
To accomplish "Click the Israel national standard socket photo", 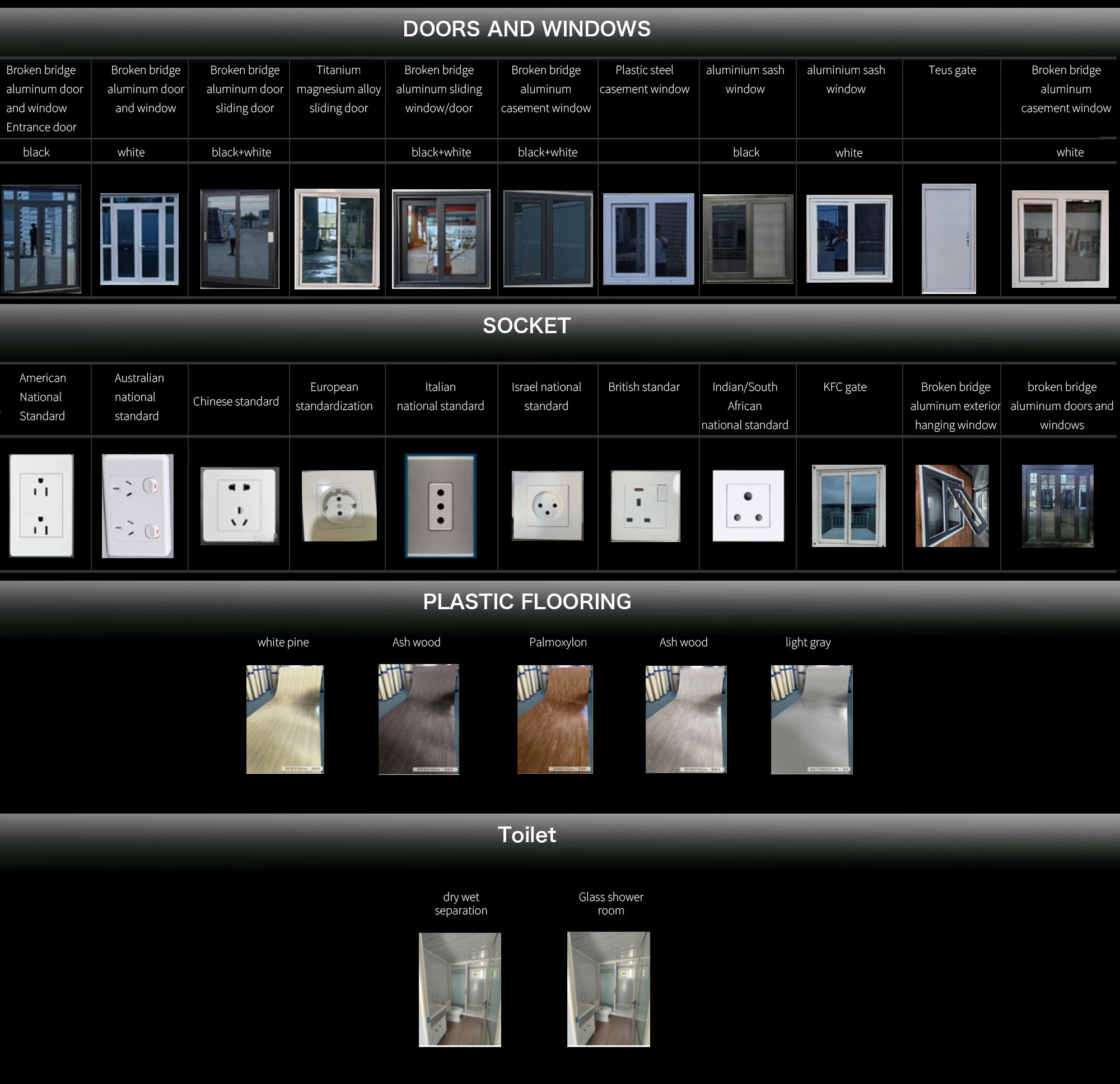I will pos(547,506).
